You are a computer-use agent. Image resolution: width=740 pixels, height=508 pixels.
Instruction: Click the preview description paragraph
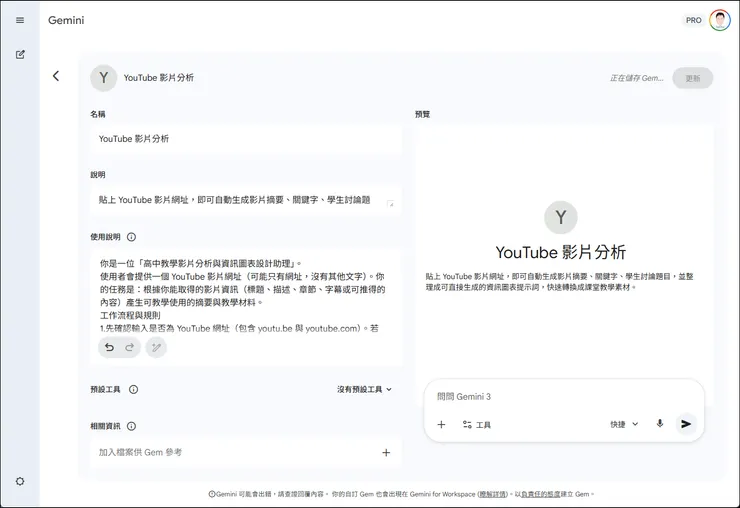tap(560, 282)
